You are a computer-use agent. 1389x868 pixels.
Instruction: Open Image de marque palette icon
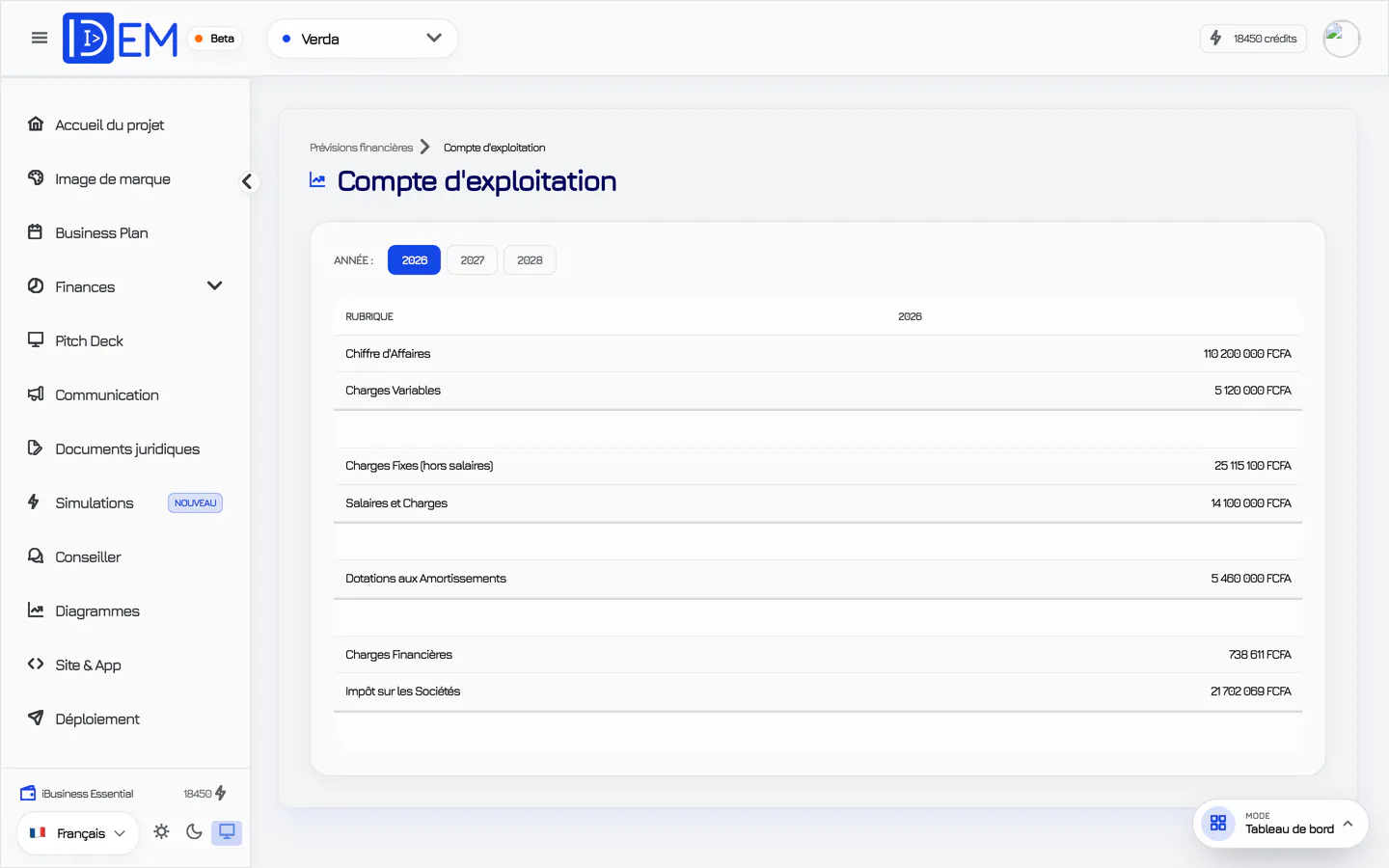[x=36, y=178]
